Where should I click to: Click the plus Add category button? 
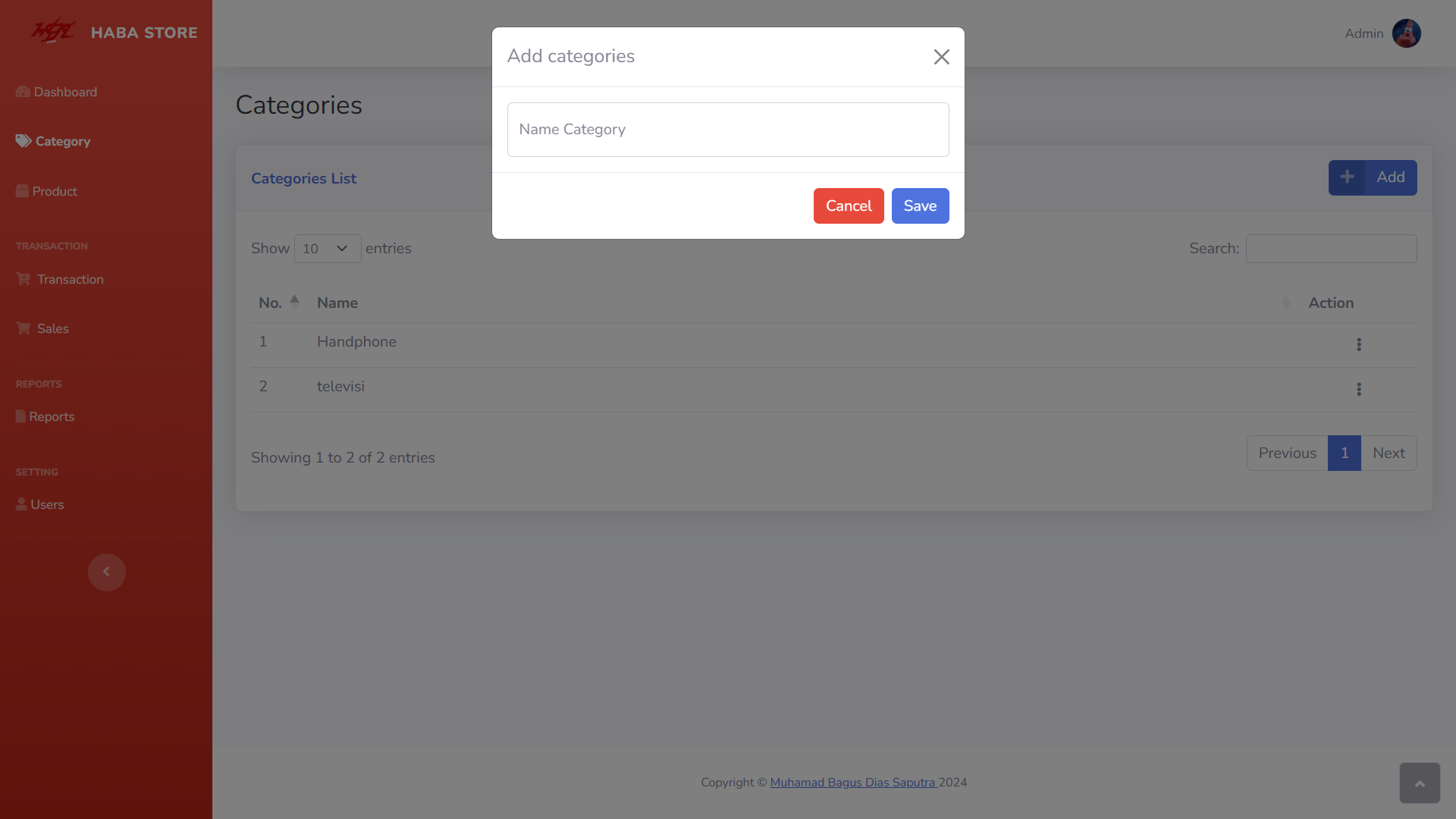(1373, 177)
